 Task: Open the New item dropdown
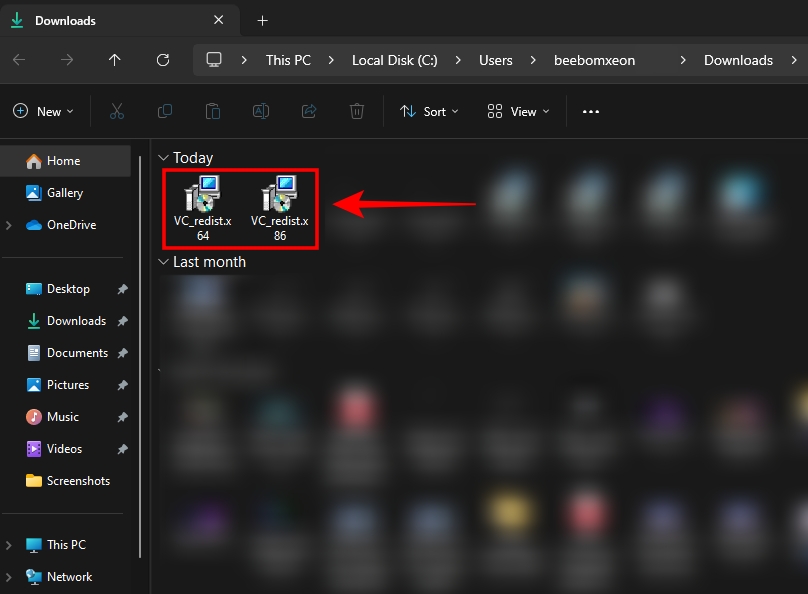[x=43, y=111]
